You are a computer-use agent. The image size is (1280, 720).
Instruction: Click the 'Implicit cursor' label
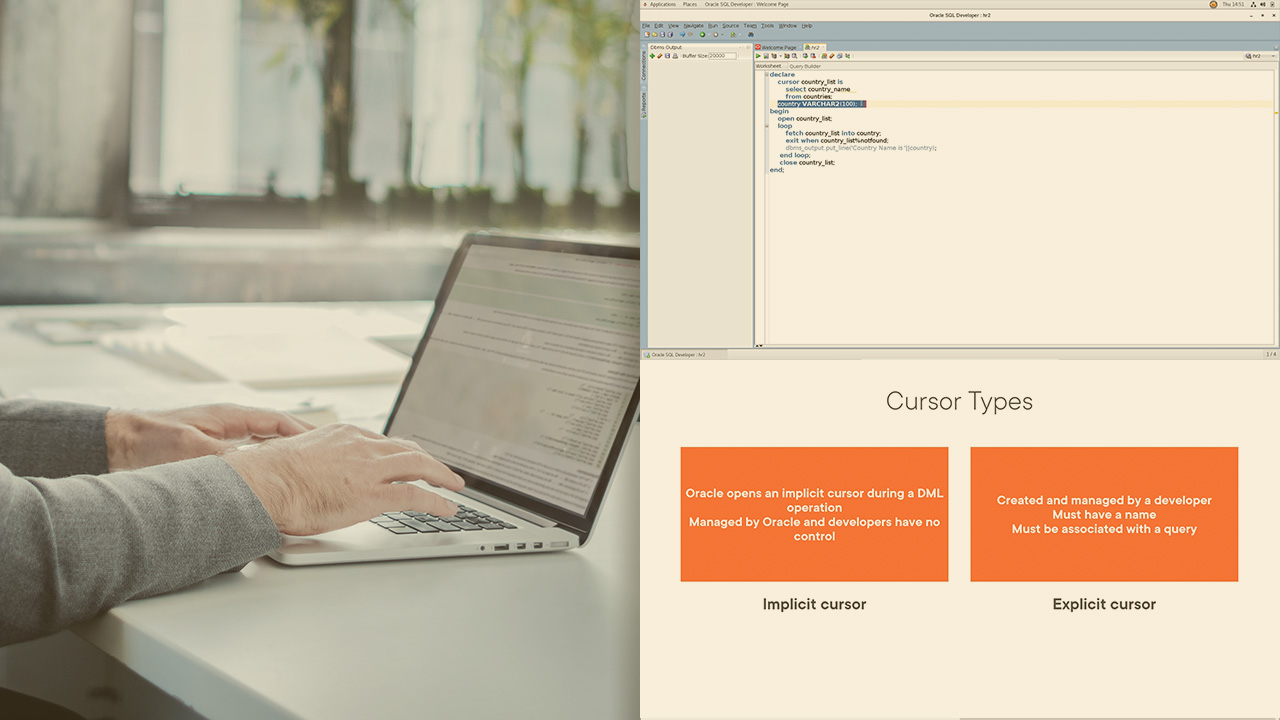(x=814, y=604)
